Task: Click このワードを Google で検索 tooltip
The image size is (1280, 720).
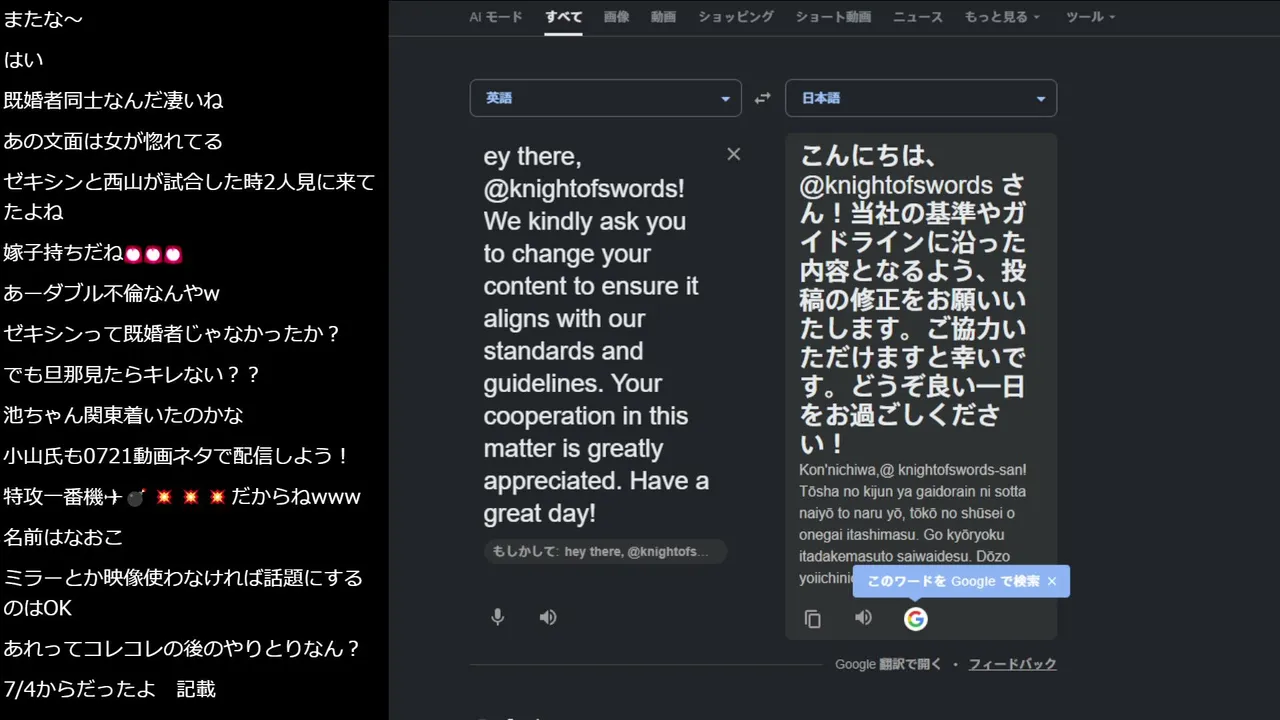Action: pos(953,581)
